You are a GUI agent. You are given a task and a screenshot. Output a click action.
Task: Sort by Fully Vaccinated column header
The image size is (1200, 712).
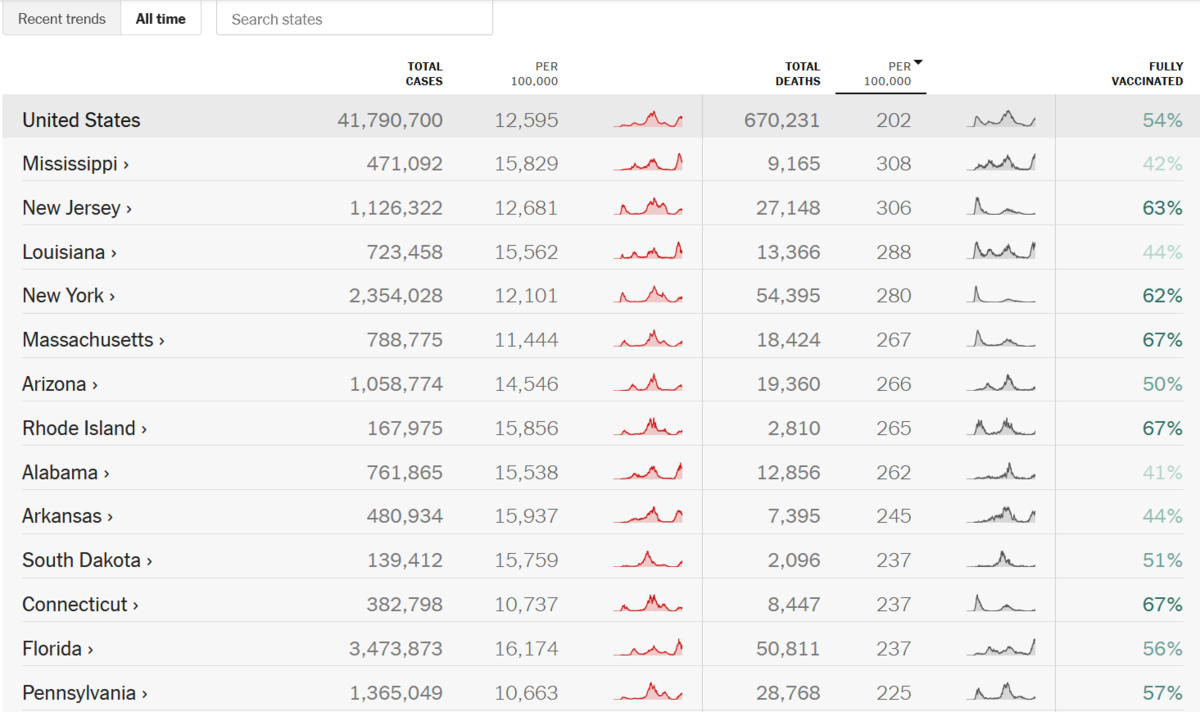[1147, 74]
